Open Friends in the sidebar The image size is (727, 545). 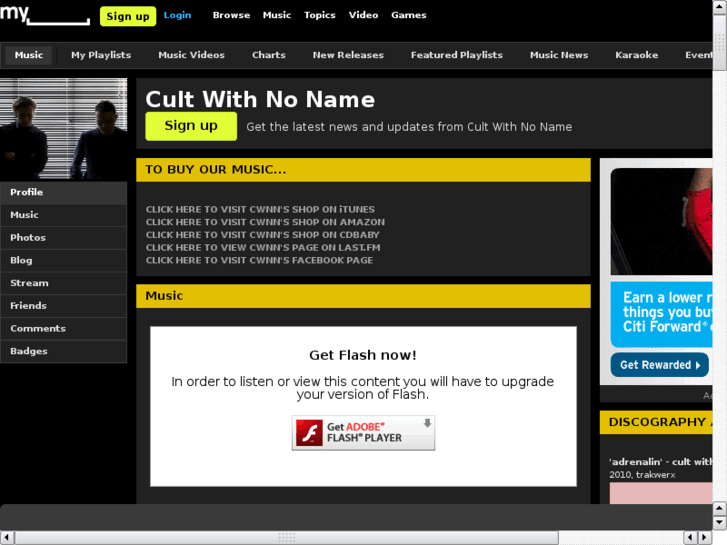(64, 306)
